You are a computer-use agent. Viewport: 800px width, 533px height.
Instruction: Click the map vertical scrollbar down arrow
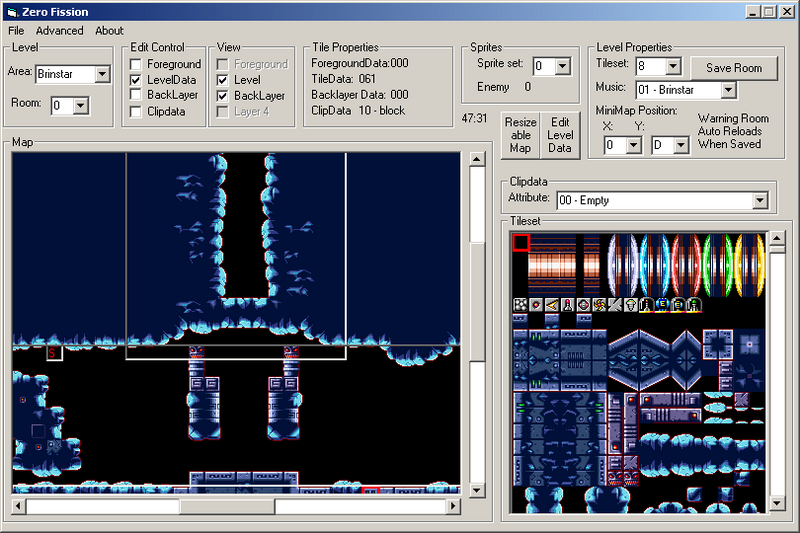tap(477, 491)
